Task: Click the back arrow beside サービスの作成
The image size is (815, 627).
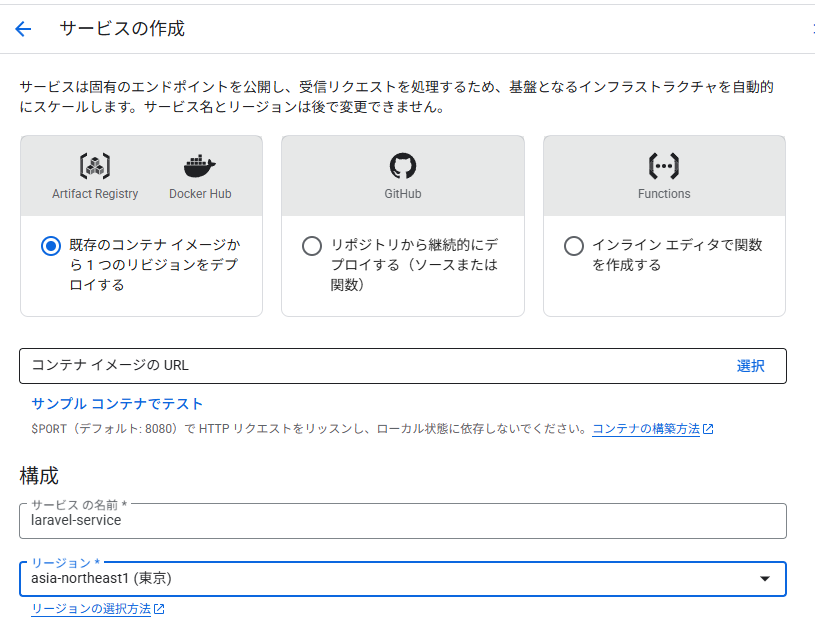Action: click(23, 29)
